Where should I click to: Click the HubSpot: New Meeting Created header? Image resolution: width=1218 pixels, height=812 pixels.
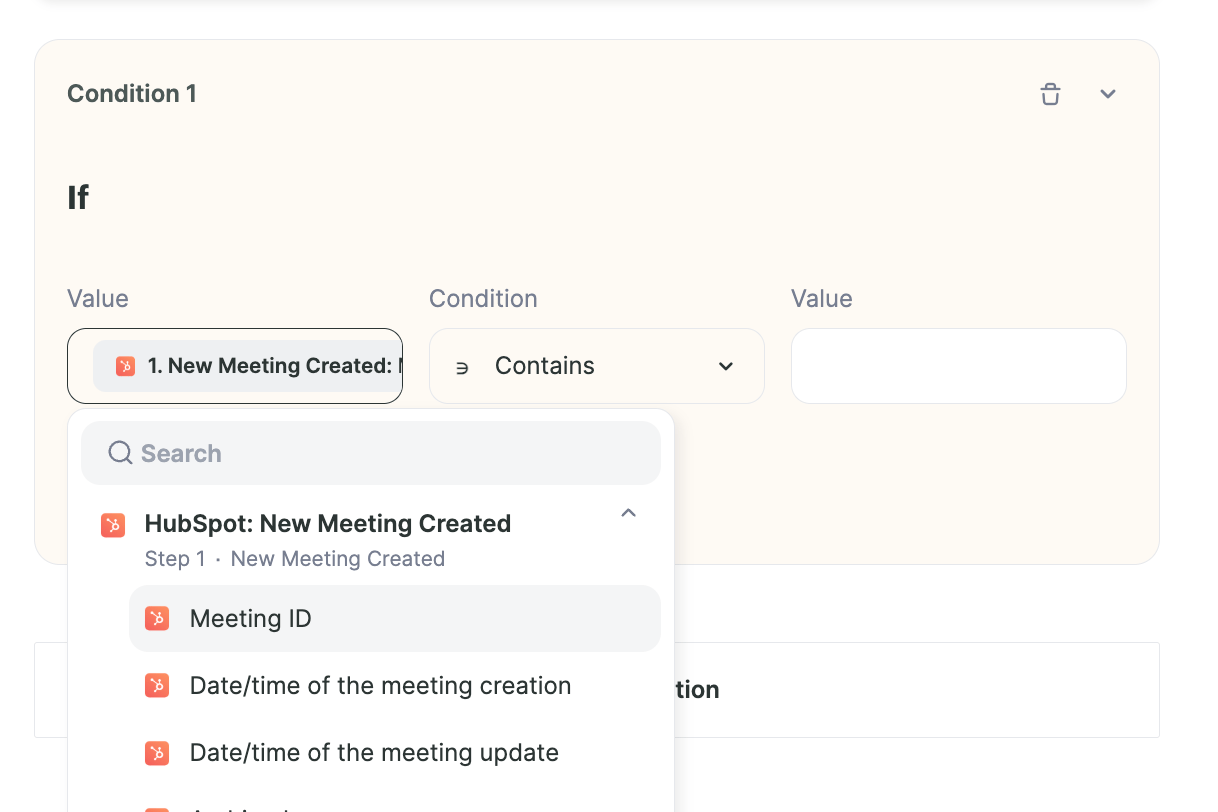tap(328, 524)
